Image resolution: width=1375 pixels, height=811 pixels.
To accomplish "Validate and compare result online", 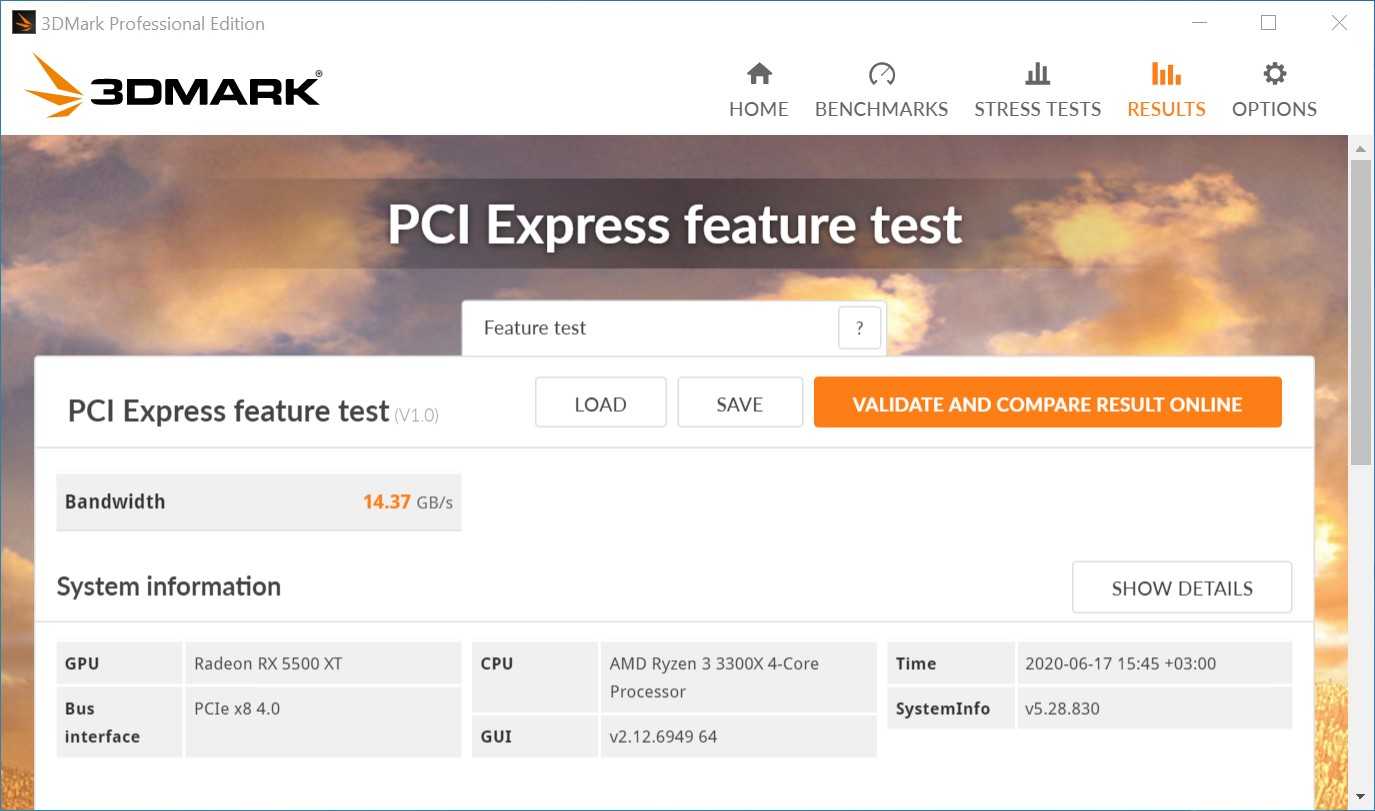I will coord(1047,404).
